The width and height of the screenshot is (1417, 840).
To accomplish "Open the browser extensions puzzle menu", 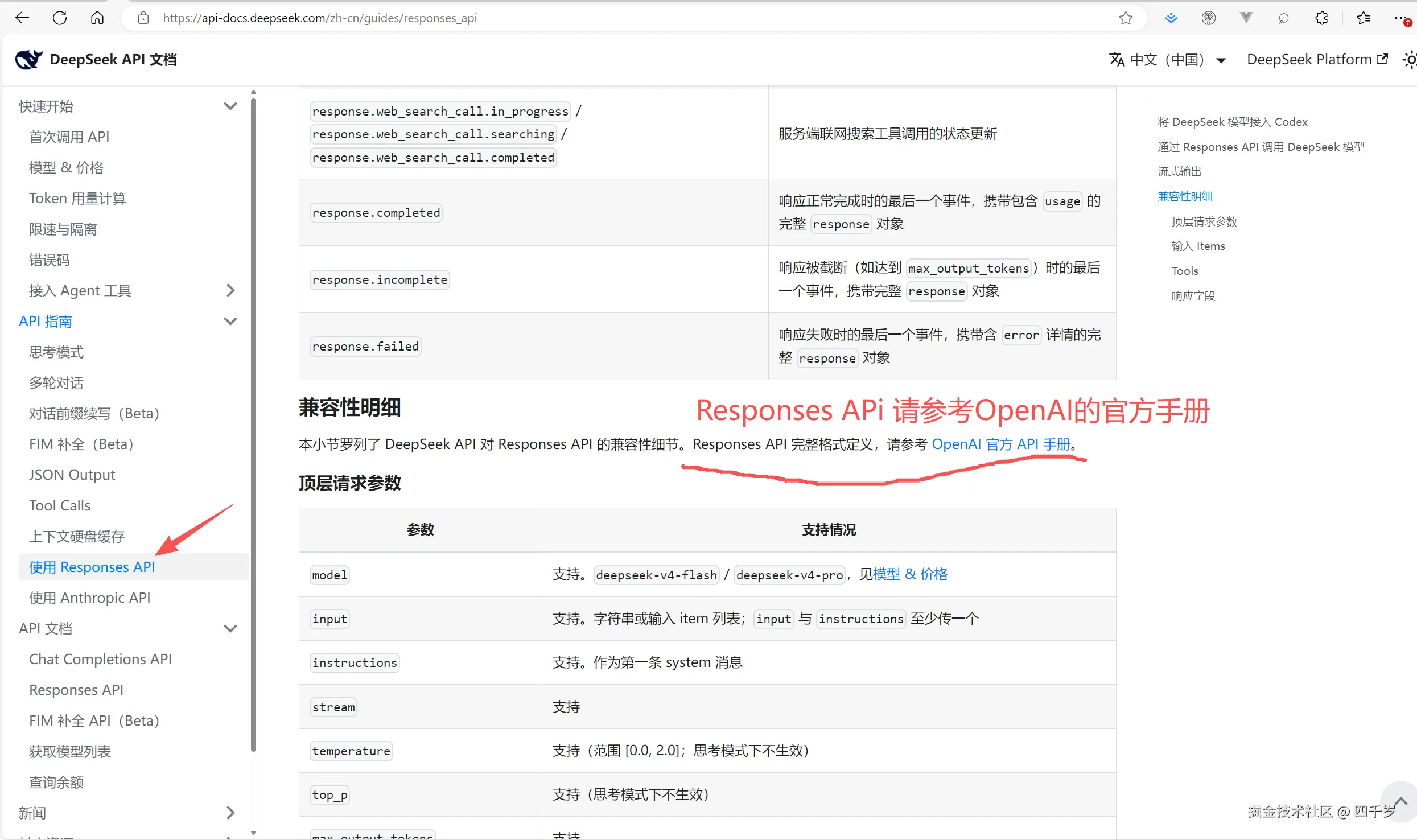I will (x=1321, y=18).
